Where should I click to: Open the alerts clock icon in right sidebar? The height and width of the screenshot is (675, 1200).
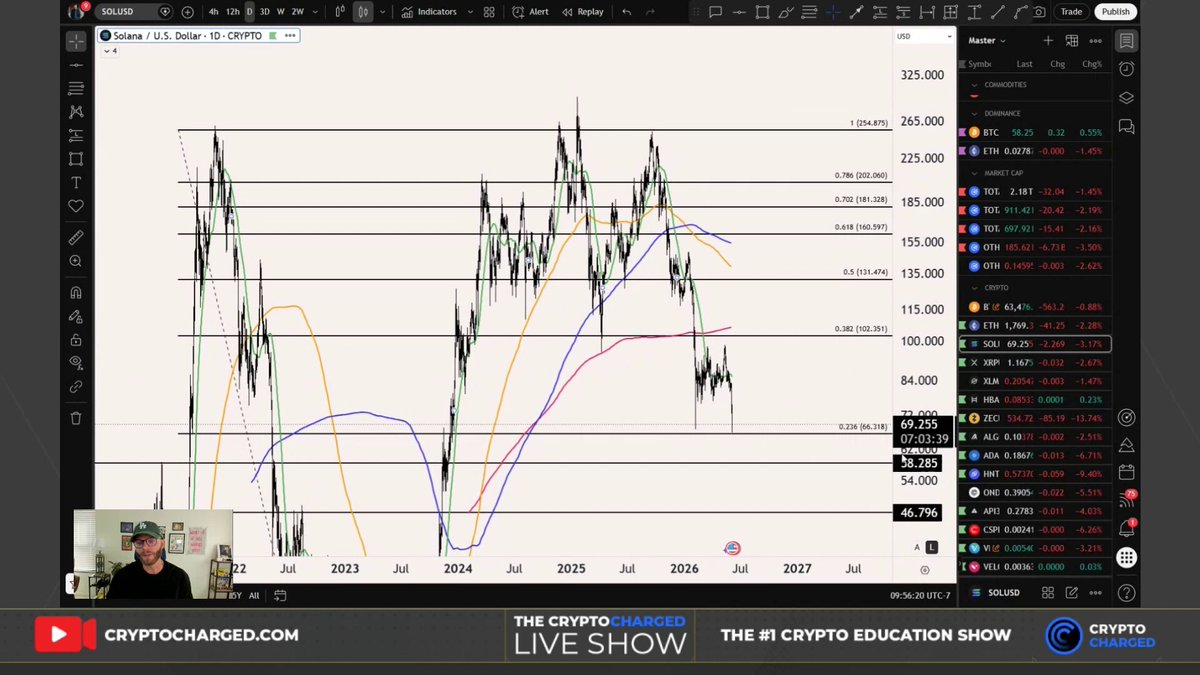(x=1127, y=69)
